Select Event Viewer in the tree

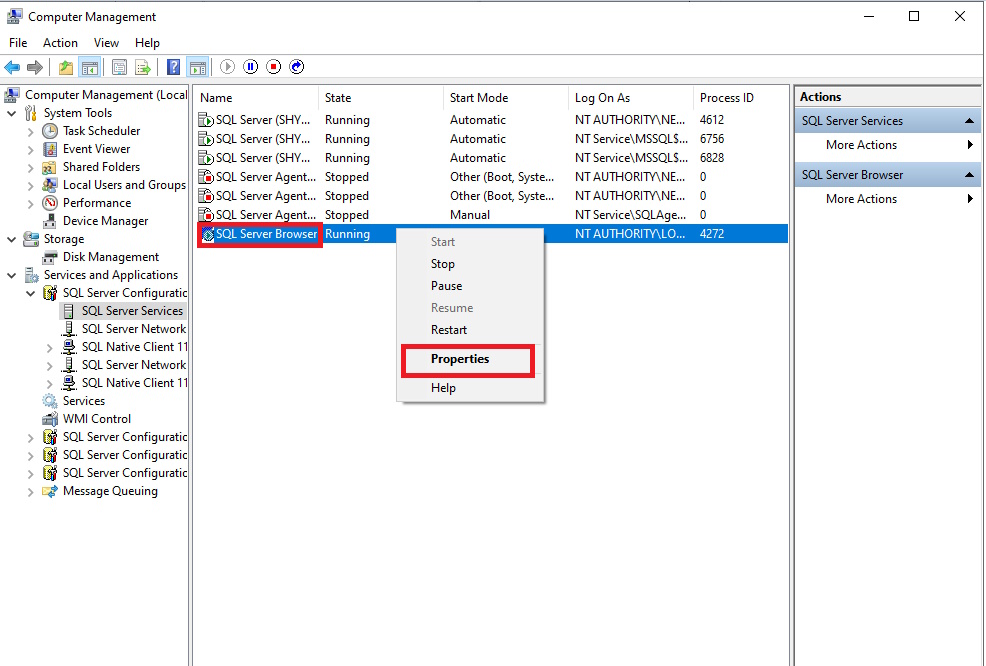[96, 149]
